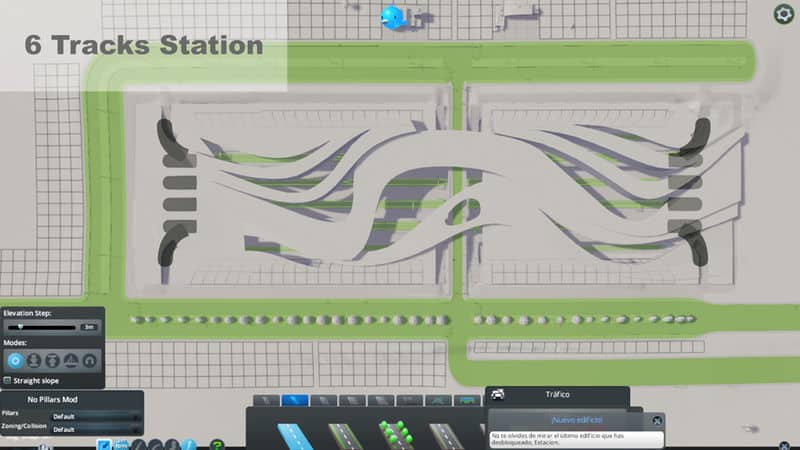Click the blue Chirper bird icon

[x=394, y=17]
